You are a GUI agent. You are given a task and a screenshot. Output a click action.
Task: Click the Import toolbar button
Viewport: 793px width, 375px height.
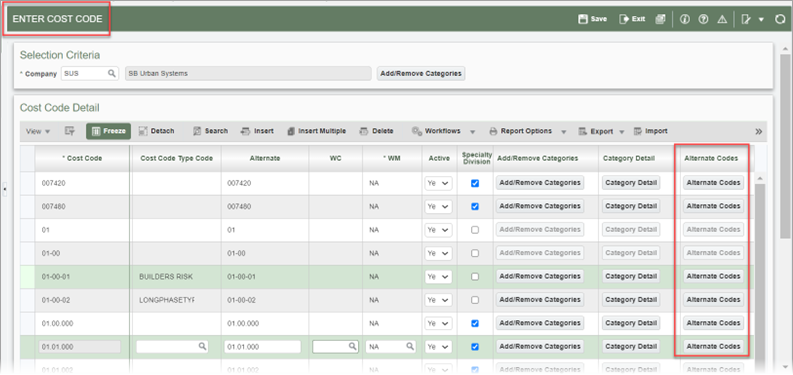click(650, 131)
